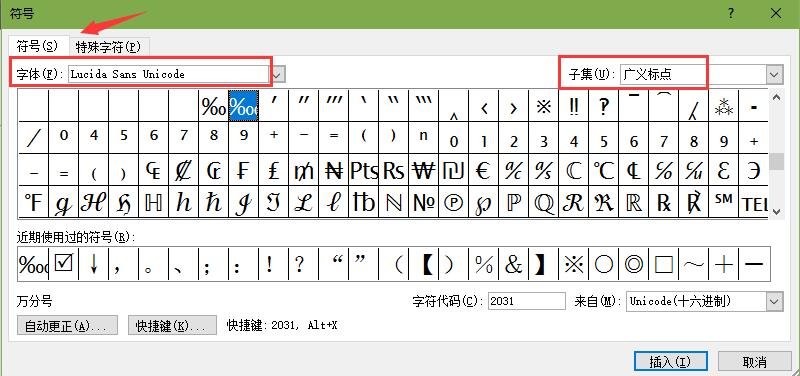Choose the square □ from recent symbols
Viewport: 800px width, 376px height.
tap(663, 264)
